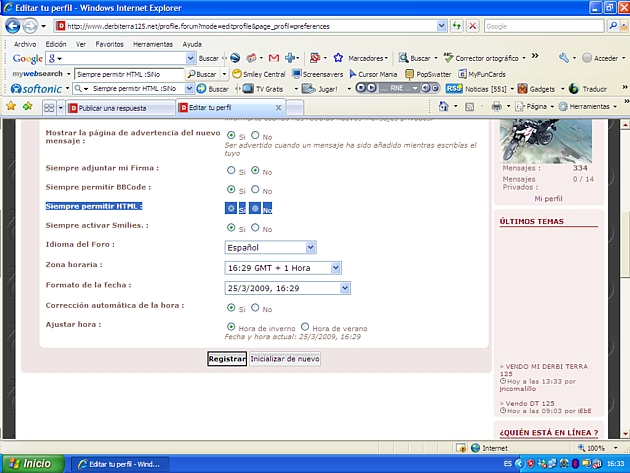
Task: Open Softonic search box dropdown arrow
Action: click(189, 88)
